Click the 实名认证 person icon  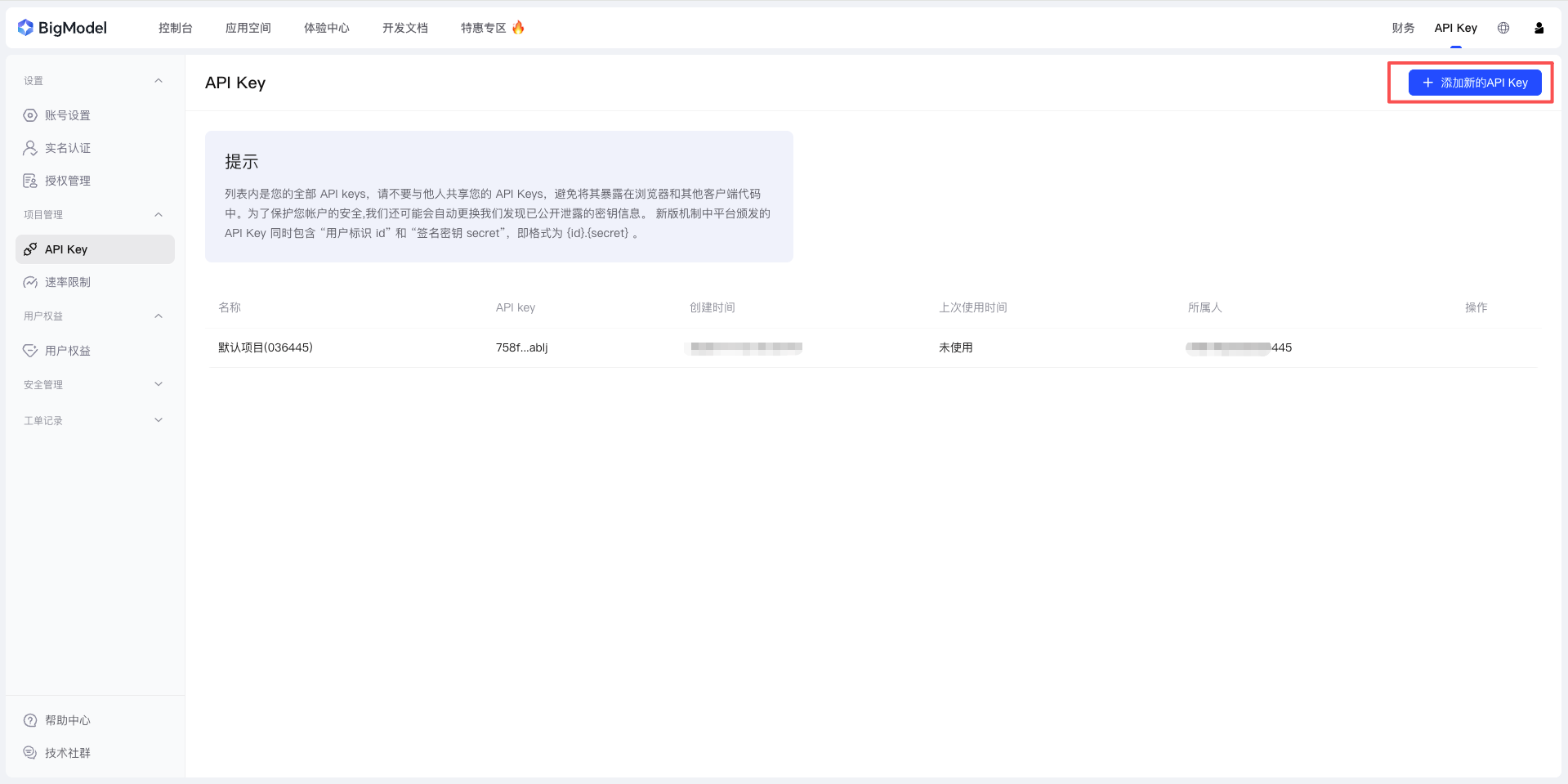30,148
